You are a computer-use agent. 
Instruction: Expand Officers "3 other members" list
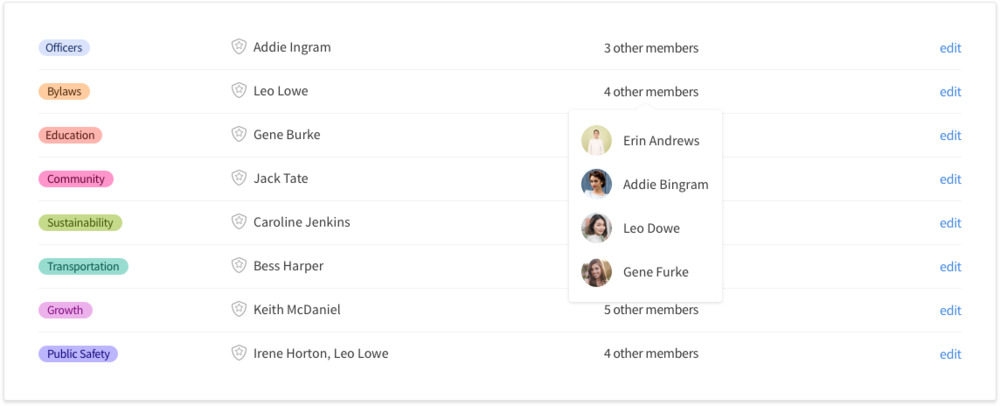651,48
